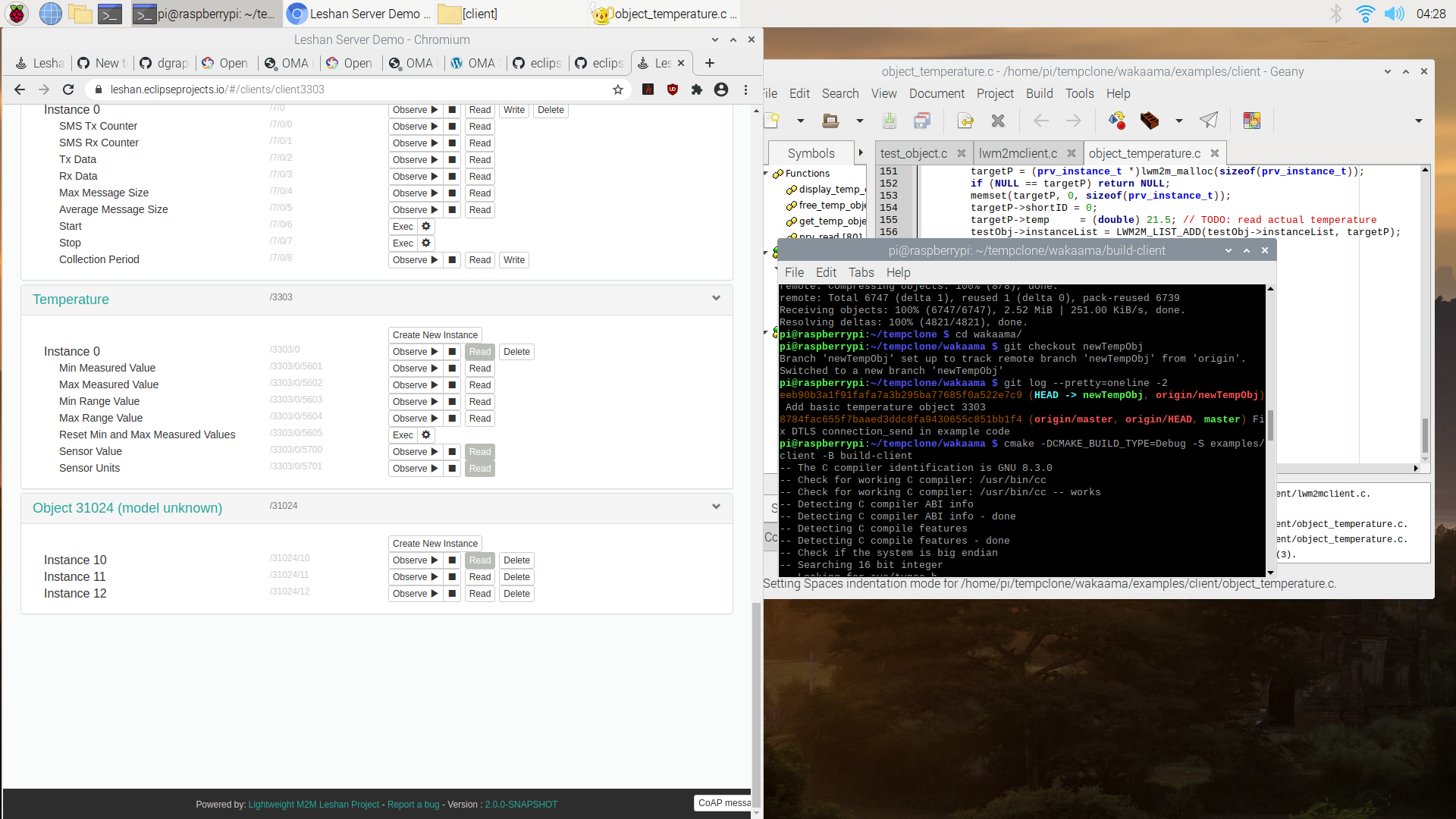Run the program using the paper plane icon

pyautogui.click(x=1208, y=121)
